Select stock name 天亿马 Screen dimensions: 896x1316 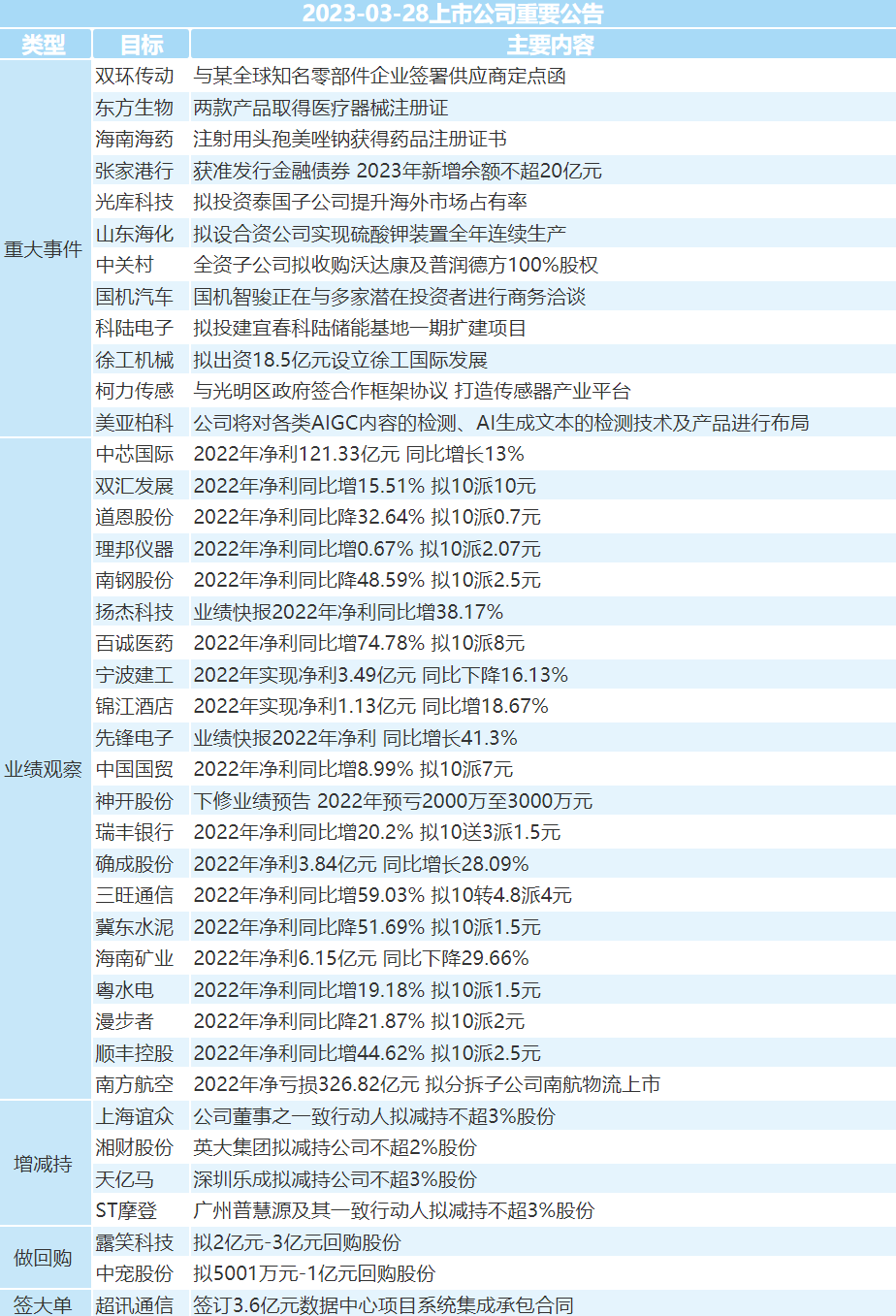[125, 1179]
